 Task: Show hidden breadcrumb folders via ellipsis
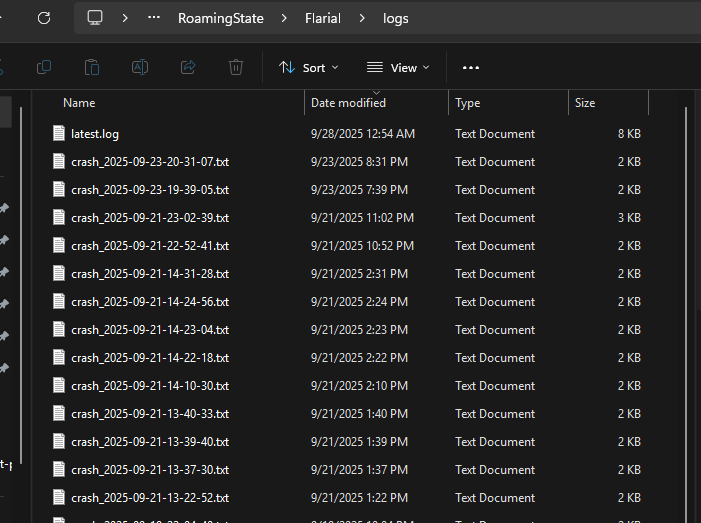point(154,17)
